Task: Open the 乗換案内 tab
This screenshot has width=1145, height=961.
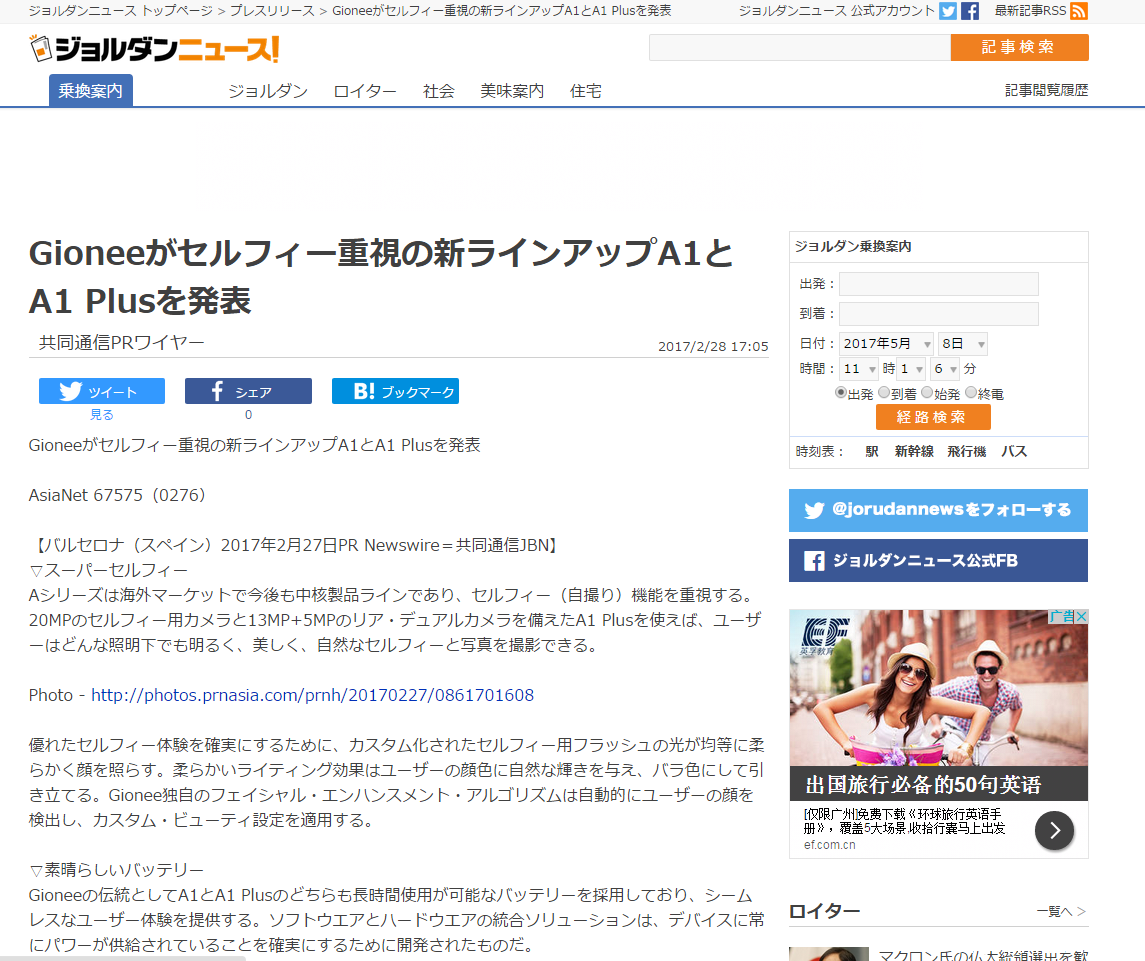Action: click(91, 91)
